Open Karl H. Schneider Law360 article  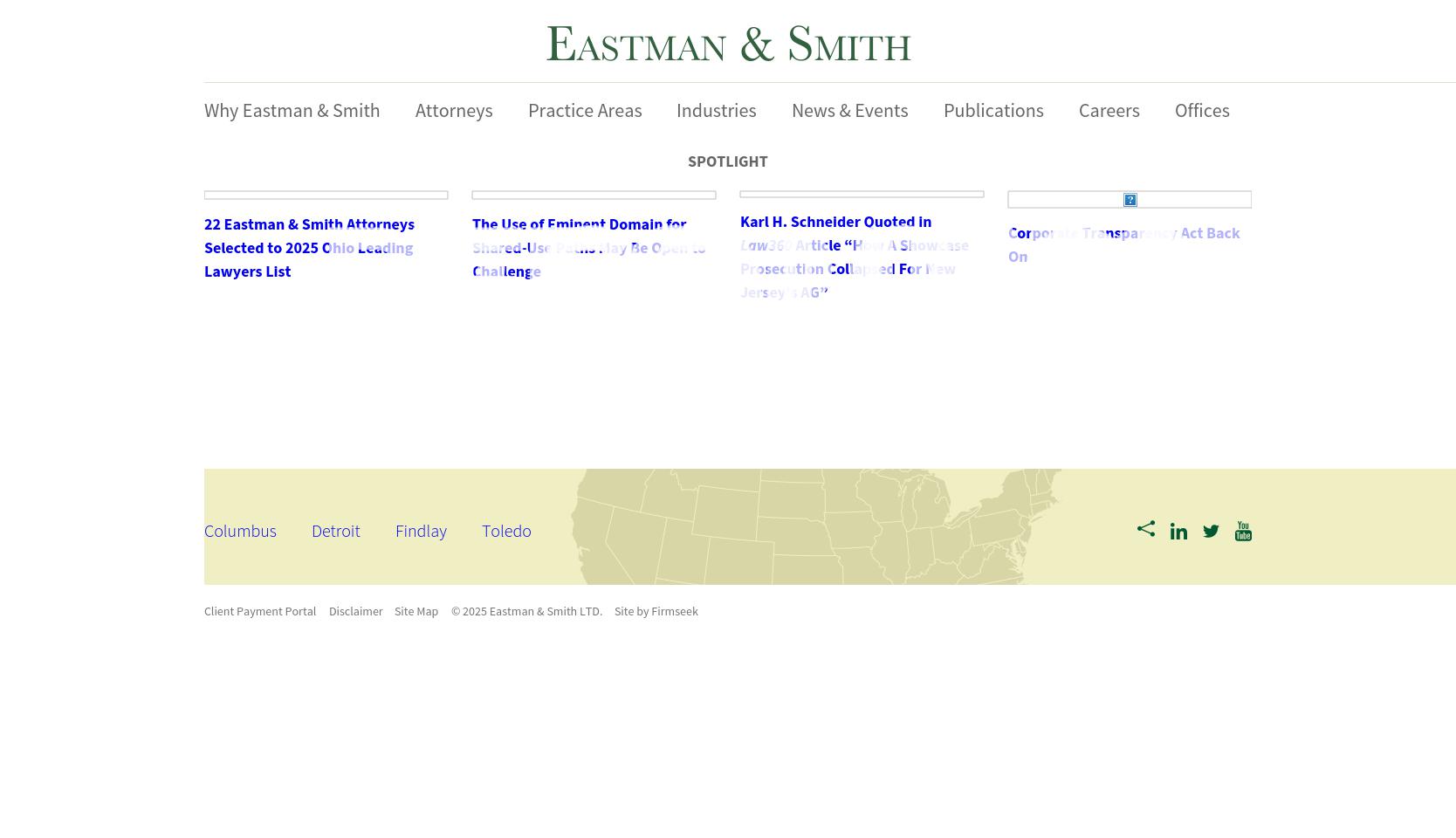click(x=855, y=257)
